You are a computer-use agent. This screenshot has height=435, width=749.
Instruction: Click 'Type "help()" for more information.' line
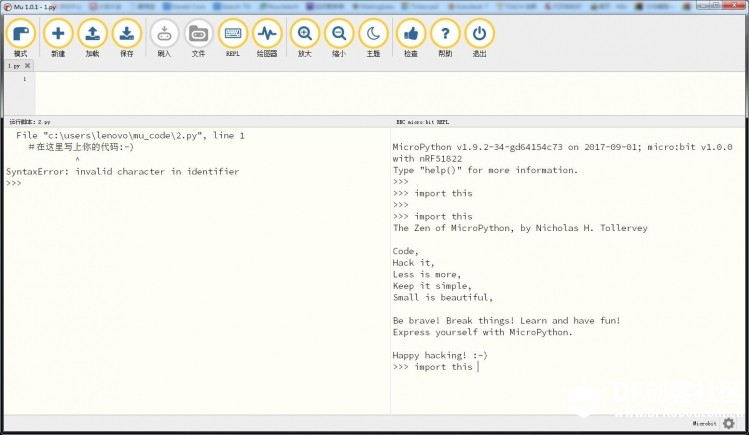(485, 170)
